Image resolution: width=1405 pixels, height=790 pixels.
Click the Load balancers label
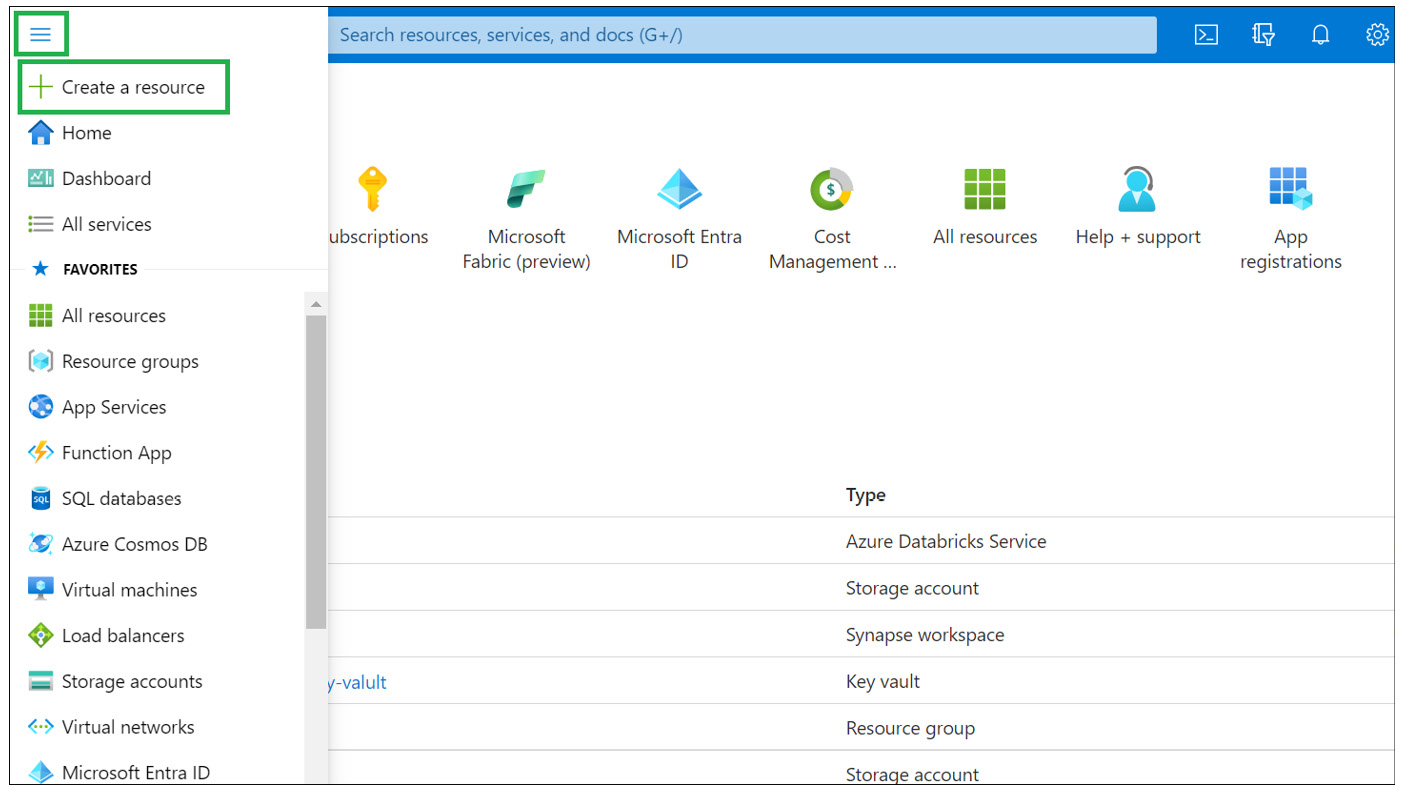[123, 636]
